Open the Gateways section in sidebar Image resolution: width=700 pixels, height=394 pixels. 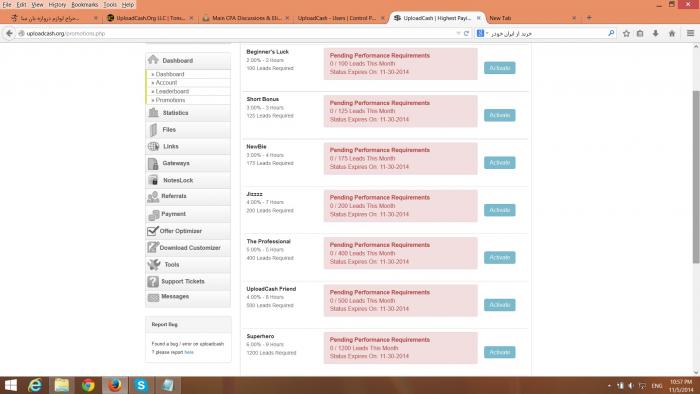[x=188, y=163]
